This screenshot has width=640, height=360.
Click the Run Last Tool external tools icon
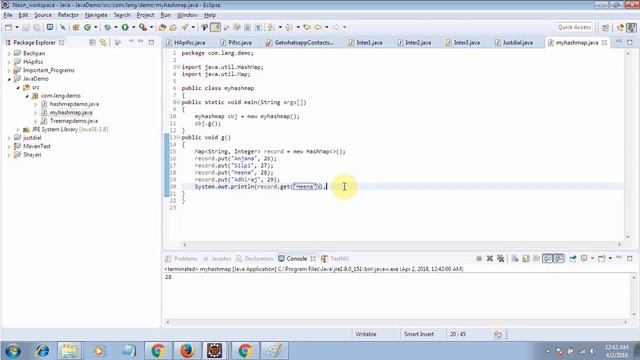pos(143,27)
